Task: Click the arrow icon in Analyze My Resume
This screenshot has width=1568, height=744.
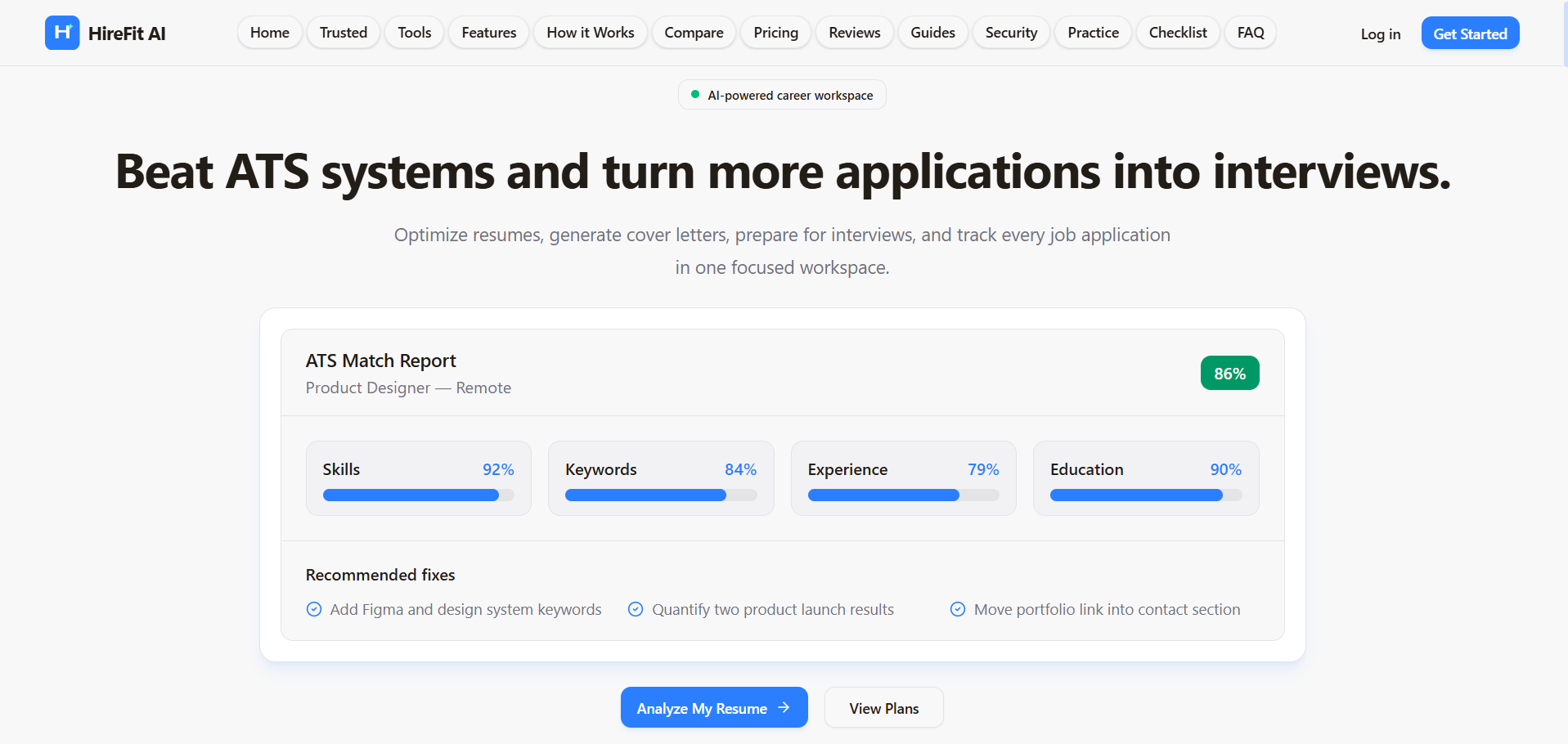Action: click(784, 707)
